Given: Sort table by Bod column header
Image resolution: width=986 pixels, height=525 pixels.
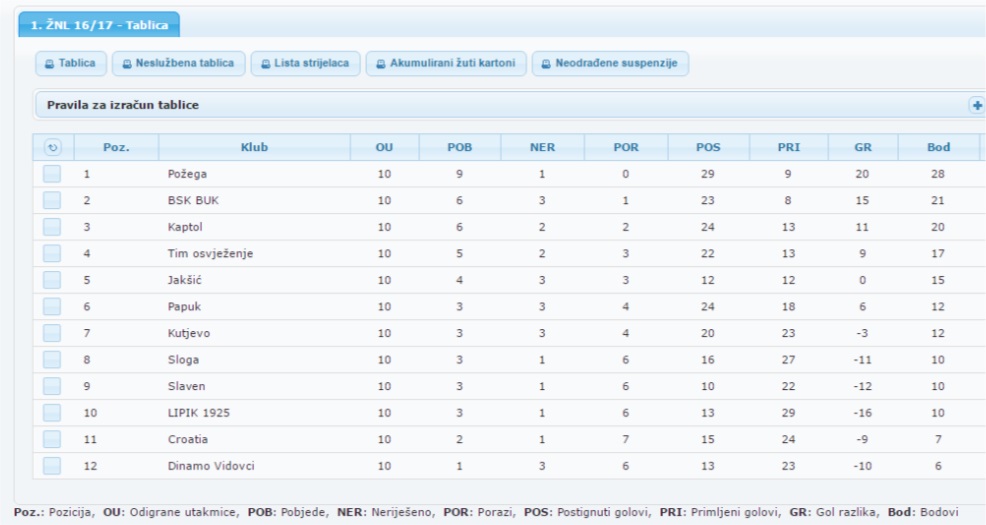Looking at the screenshot, I should (938, 148).
